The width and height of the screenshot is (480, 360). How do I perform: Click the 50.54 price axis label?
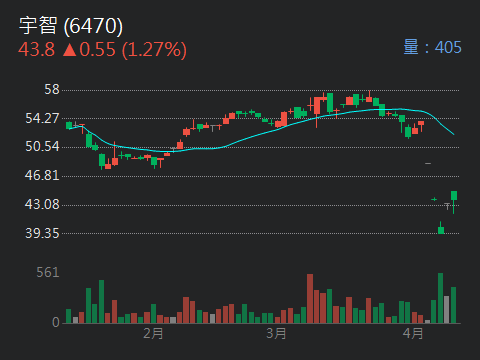pos(42,146)
